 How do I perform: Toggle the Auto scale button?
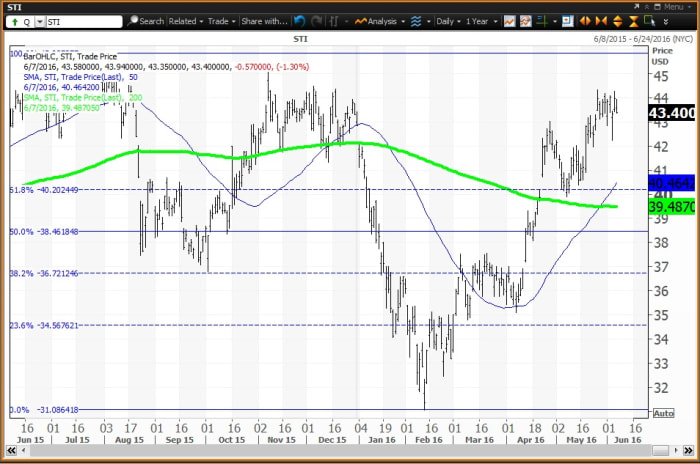662,412
